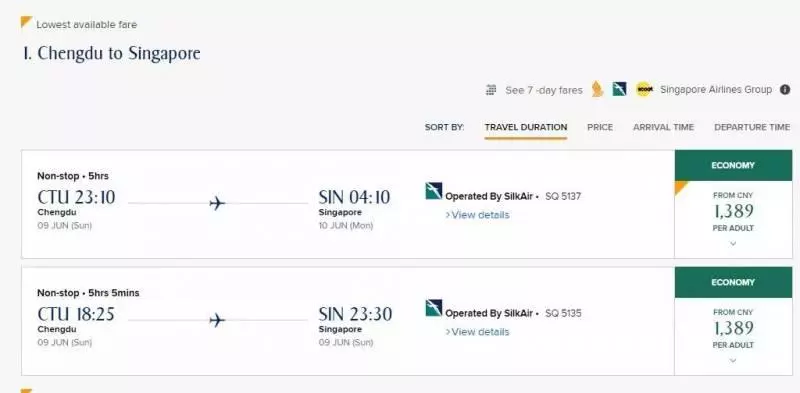The height and width of the screenshot is (393, 800).
Task: Click the yellow Scoot logo icon
Action: [x=645, y=89]
